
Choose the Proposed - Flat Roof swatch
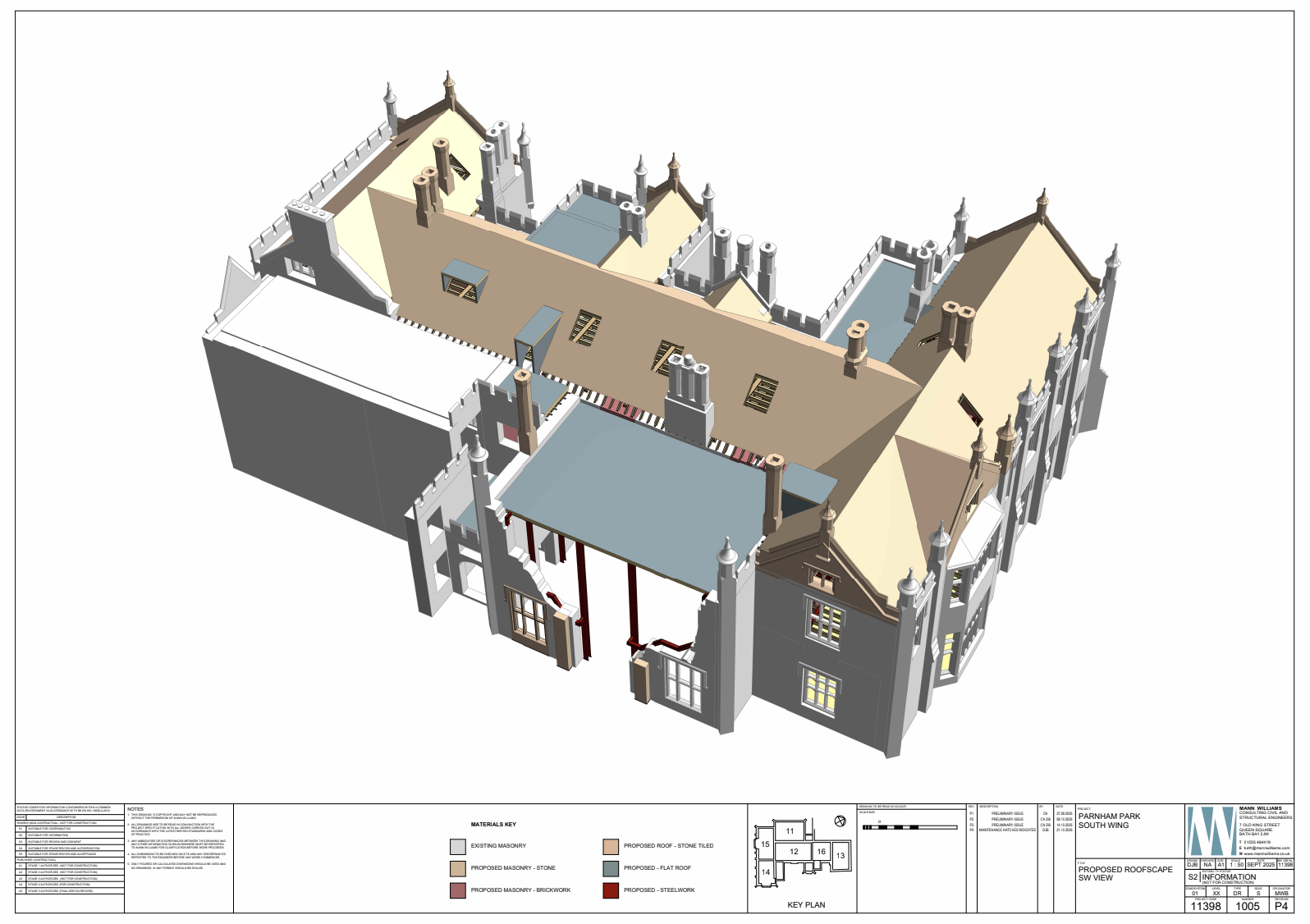(x=611, y=868)
